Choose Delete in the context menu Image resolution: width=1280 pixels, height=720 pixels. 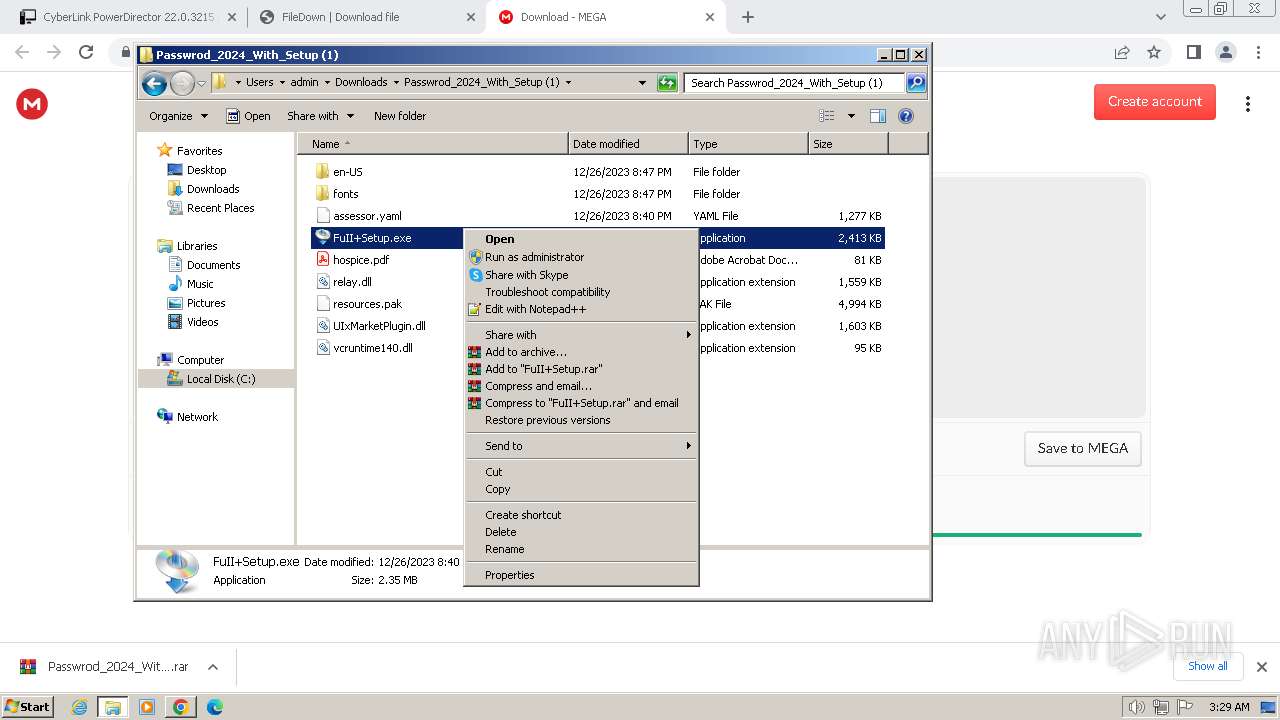[581, 532]
